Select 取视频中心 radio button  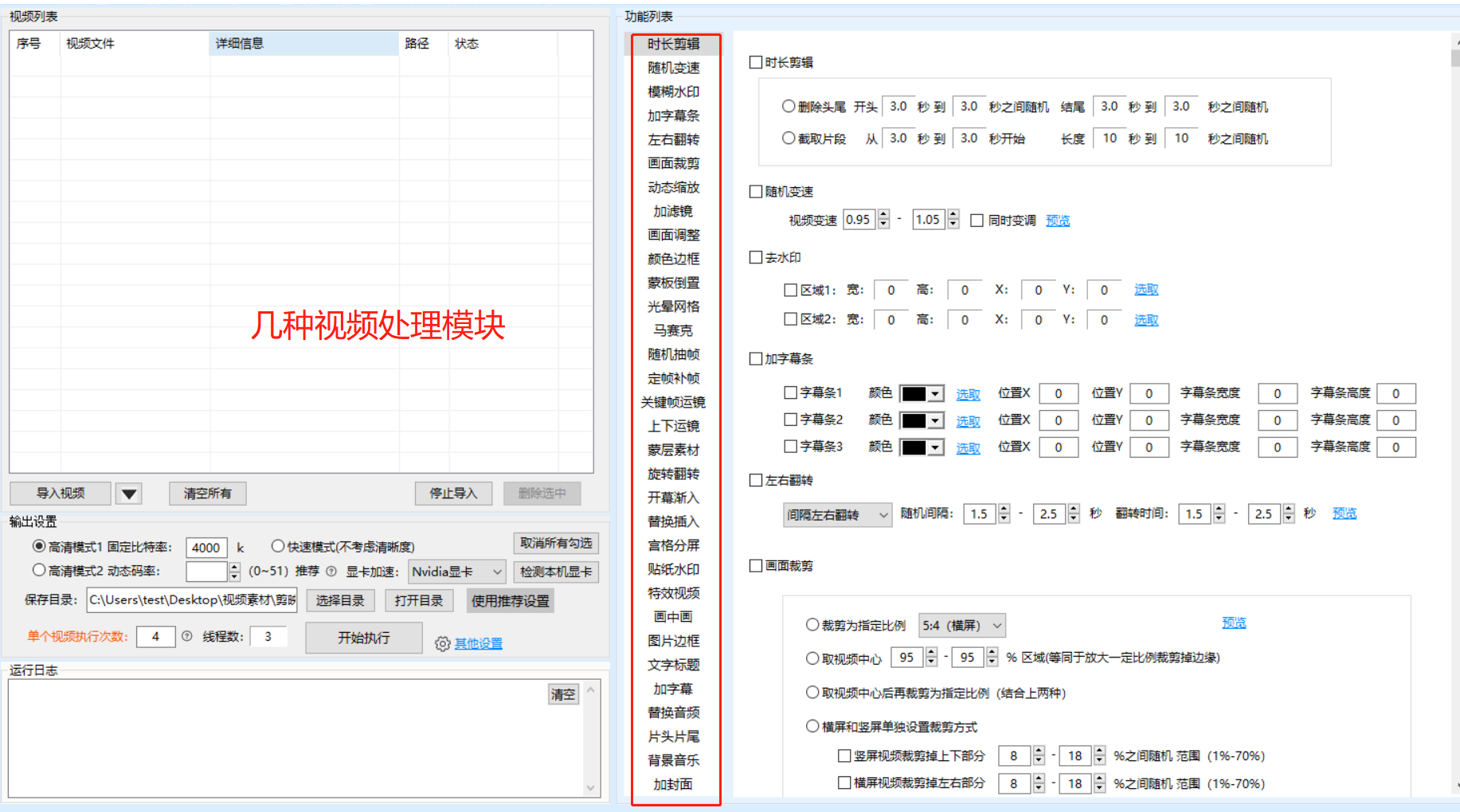point(812,658)
